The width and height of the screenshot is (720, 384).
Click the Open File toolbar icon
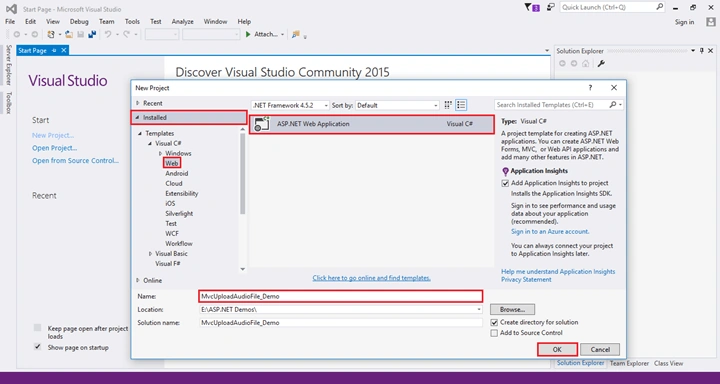tap(69, 34)
